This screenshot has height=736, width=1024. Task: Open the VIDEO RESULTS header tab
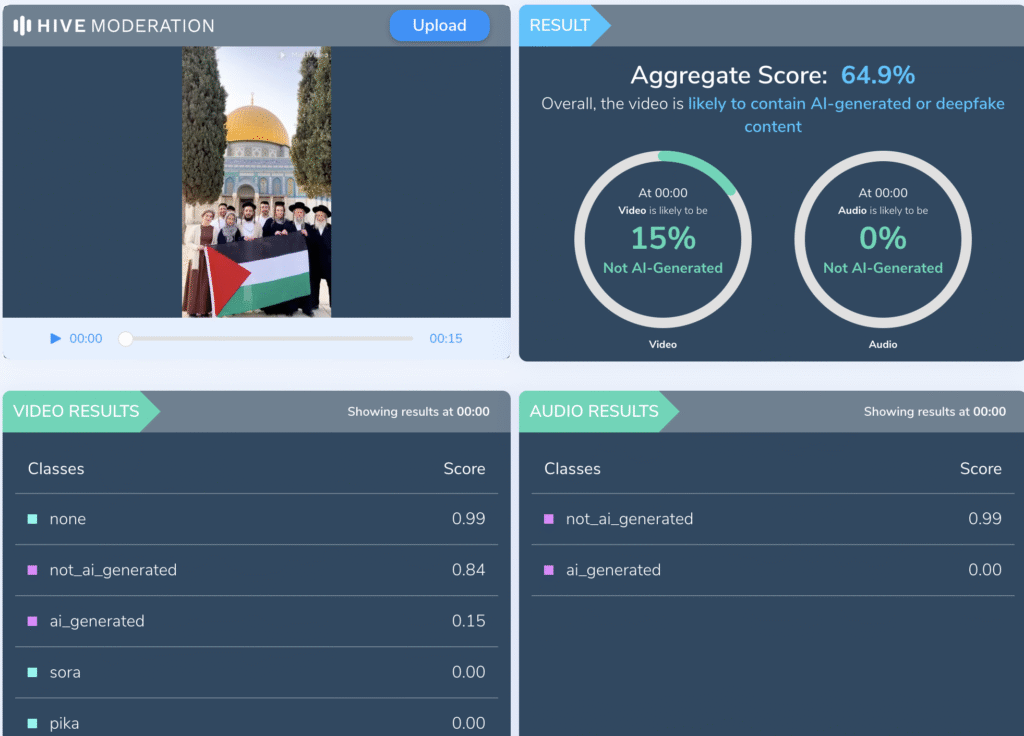tap(77, 411)
